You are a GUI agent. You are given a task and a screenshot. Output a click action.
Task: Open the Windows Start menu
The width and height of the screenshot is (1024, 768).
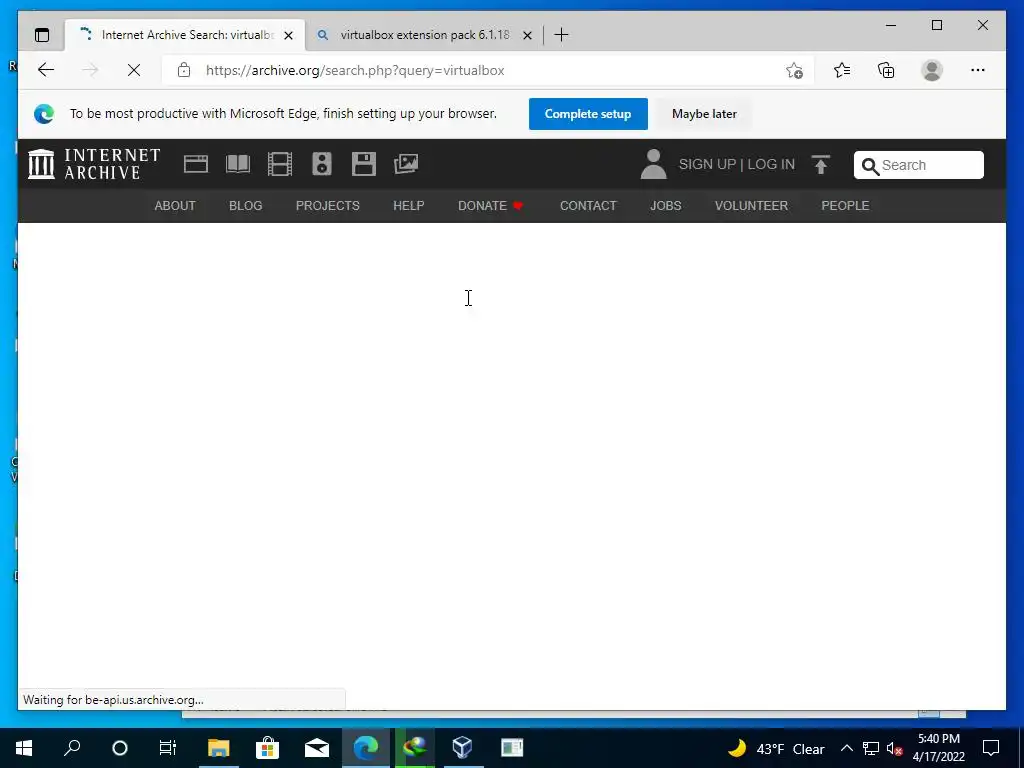tap(24, 748)
